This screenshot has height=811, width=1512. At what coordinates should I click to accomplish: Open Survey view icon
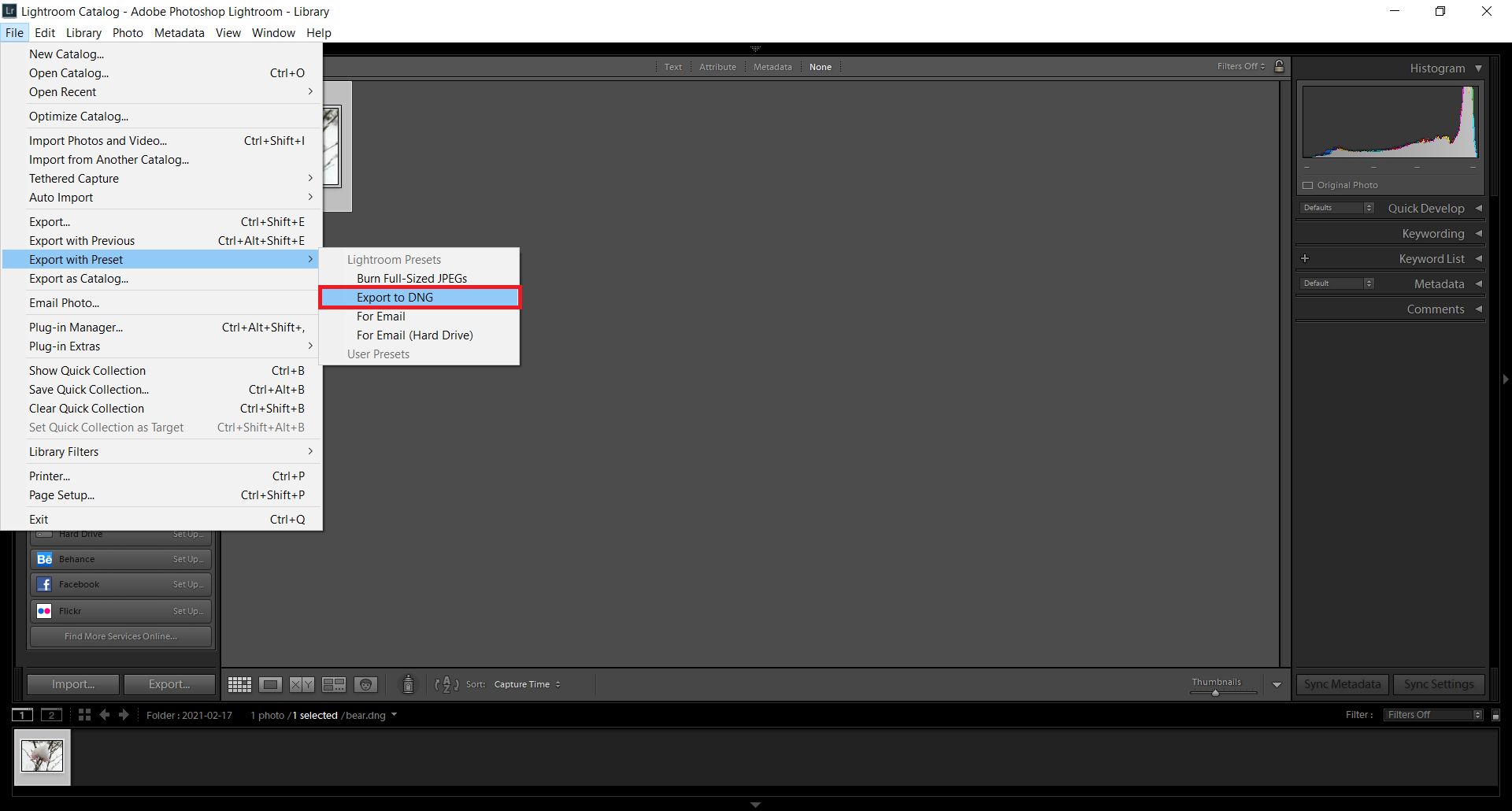(x=334, y=685)
